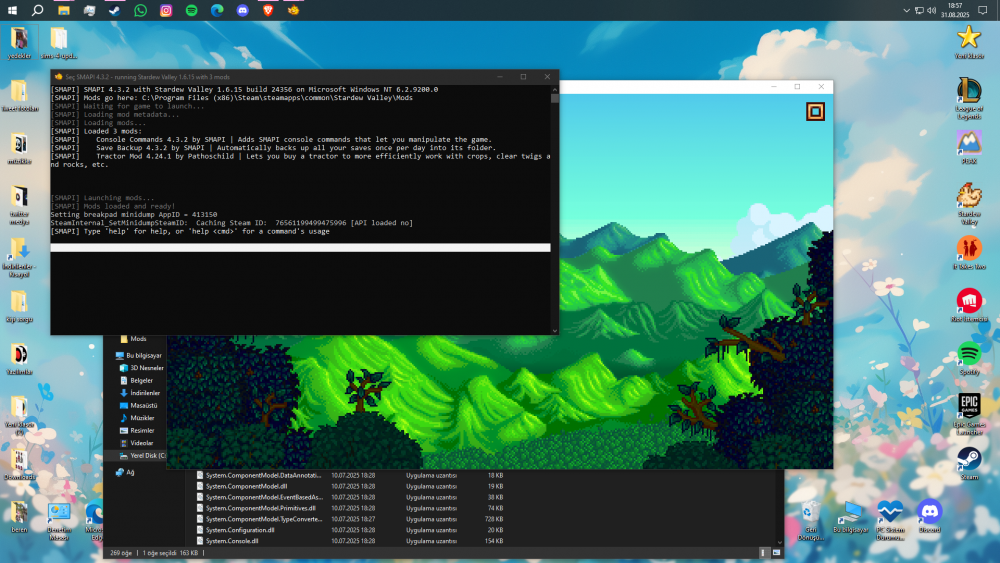Select Videolar in Explorer sidebar

(x=136, y=442)
